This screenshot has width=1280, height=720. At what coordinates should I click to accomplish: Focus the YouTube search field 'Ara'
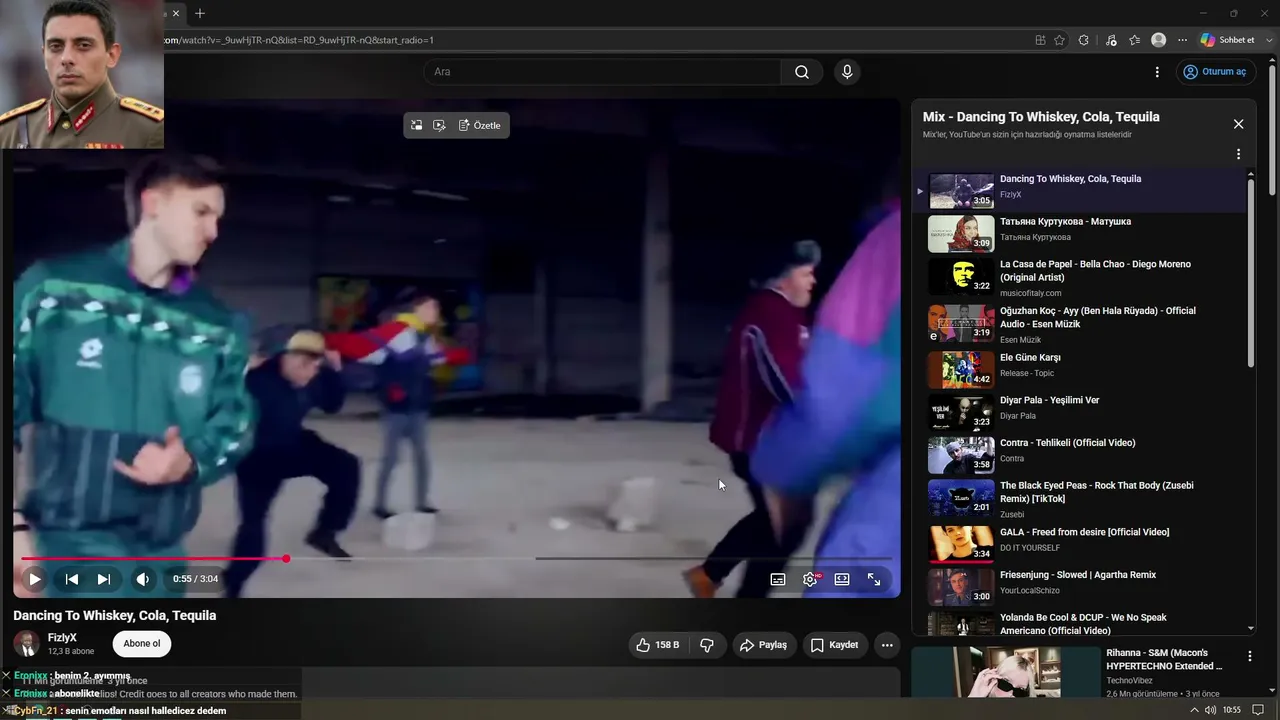click(x=602, y=72)
